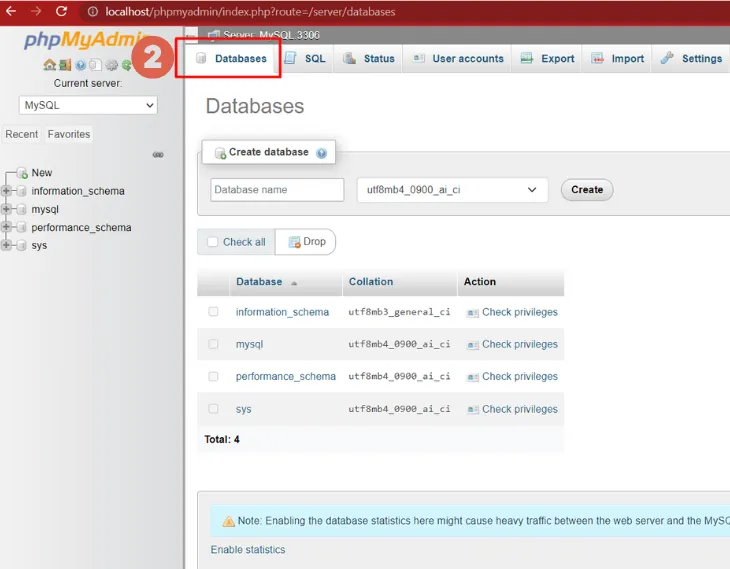This screenshot has width=730, height=569.
Task: Open mysql link in the databases table
Action: tap(249, 345)
